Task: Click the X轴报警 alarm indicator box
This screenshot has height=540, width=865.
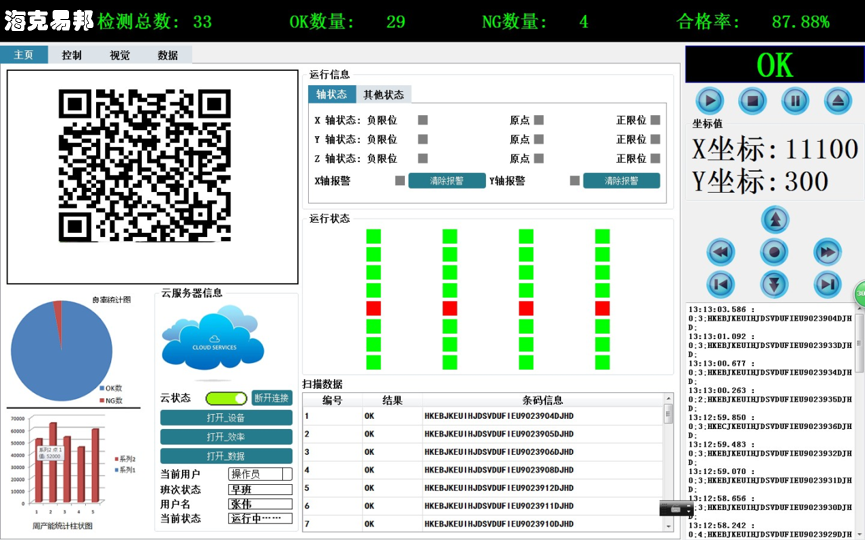Action: click(x=400, y=181)
